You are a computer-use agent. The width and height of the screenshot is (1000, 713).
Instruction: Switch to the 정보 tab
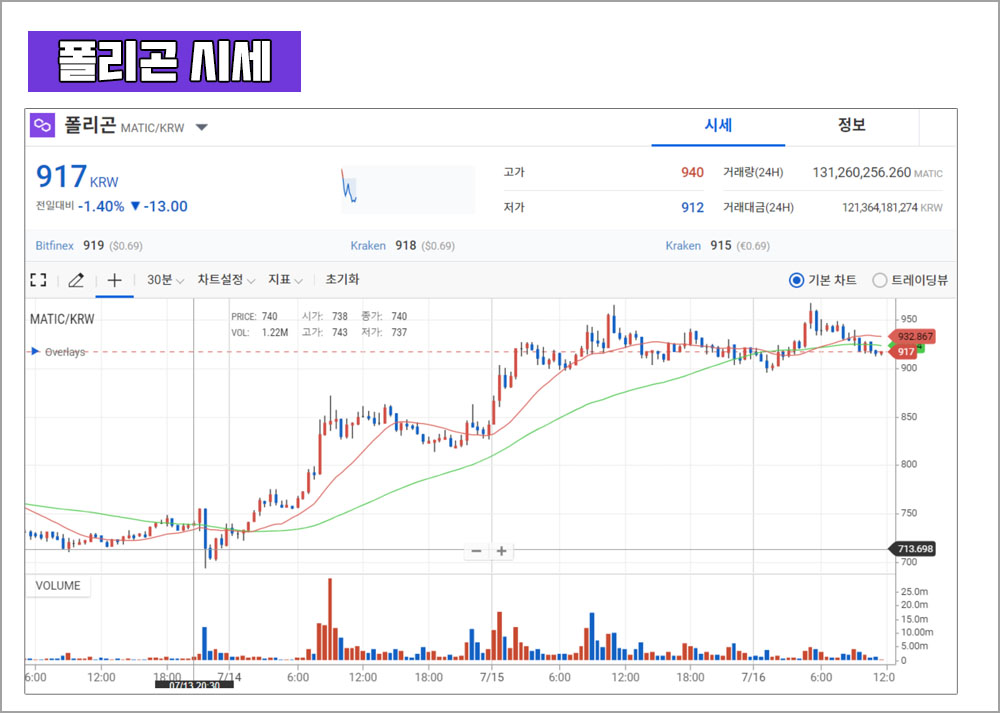tap(851, 126)
